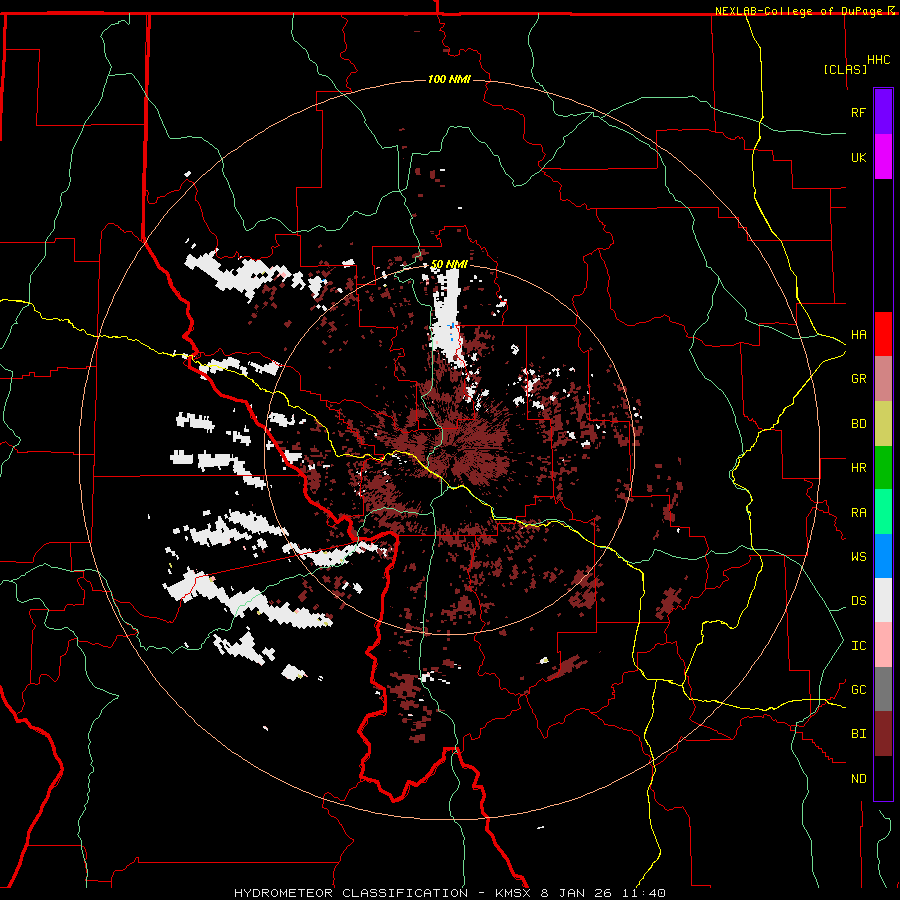Click the ND legend label
Viewport: 900px width, 900px height.
(858, 779)
